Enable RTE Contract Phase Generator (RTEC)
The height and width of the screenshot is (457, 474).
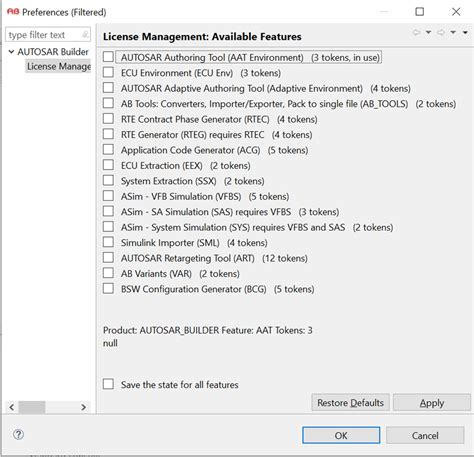pyautogui.click(x=108, y=118)
